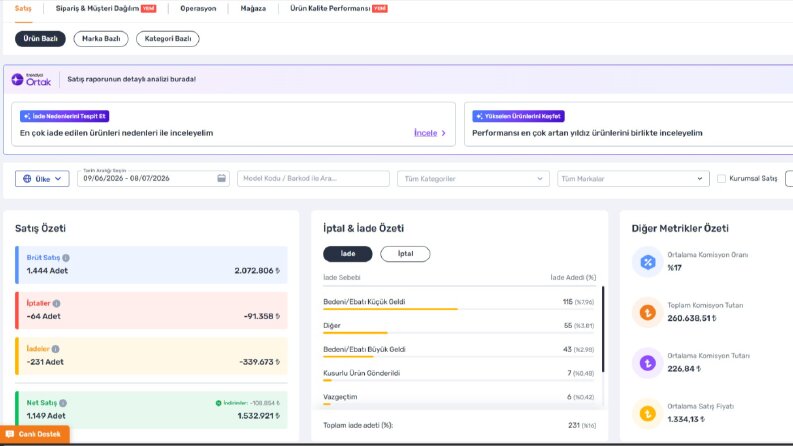This screenshot has width=793, height=446.
Task: Click the Net Satış value 1.532.921
Action: click(x=258, y=416)
